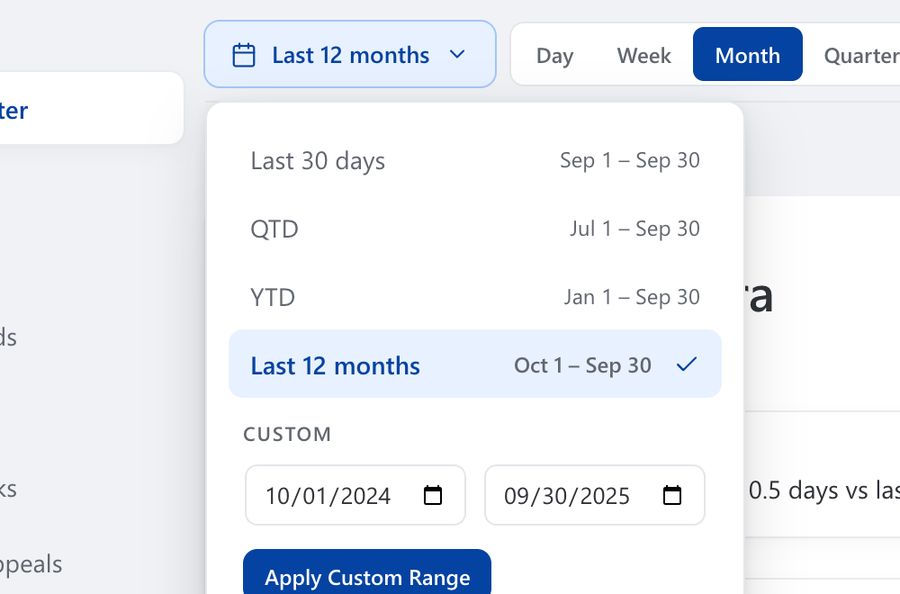Click the Oct 1 – Sep 30 date text

pos(583,366)
